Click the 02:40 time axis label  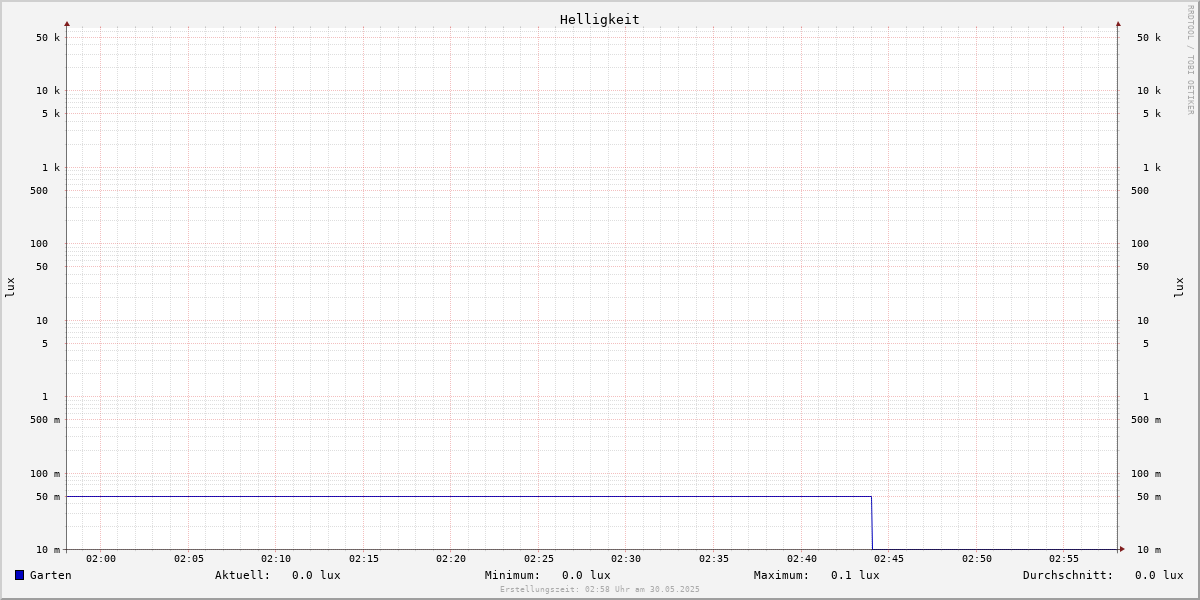pos(802,559)
